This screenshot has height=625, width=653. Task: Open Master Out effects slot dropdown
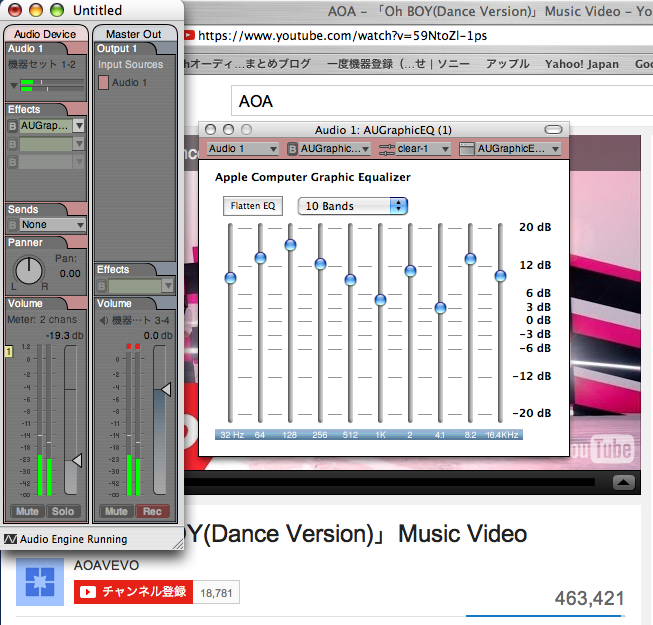168,286
